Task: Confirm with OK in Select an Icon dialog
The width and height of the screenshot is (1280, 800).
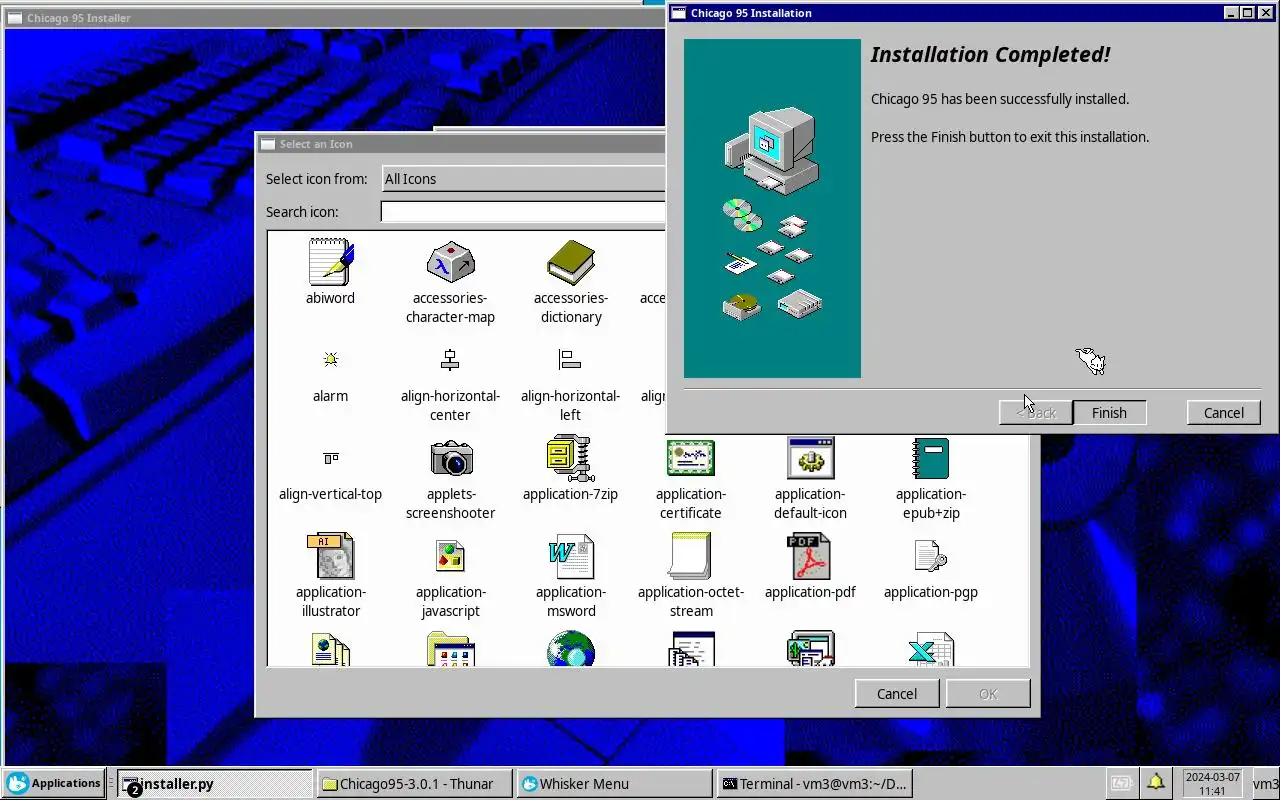Action: click(988, 694)
